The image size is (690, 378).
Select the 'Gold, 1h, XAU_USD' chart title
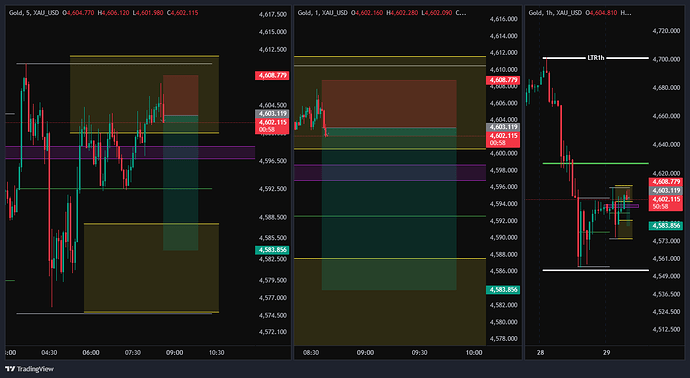click(555, 13)
